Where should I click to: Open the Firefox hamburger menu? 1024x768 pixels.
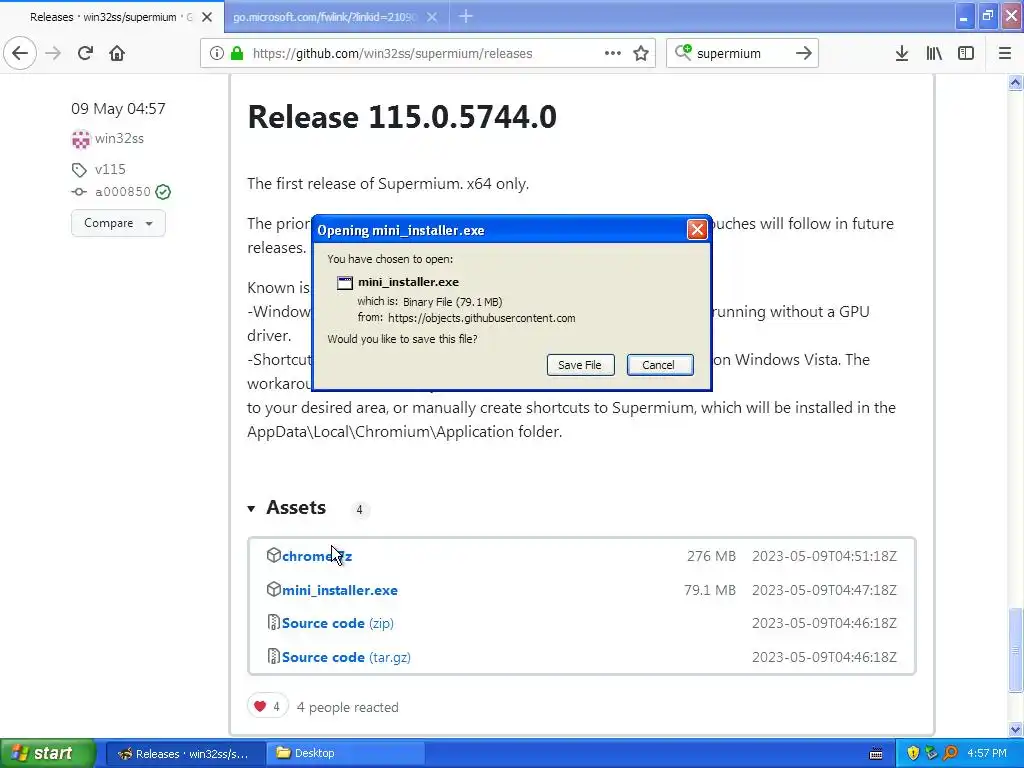coord(1005,54)
